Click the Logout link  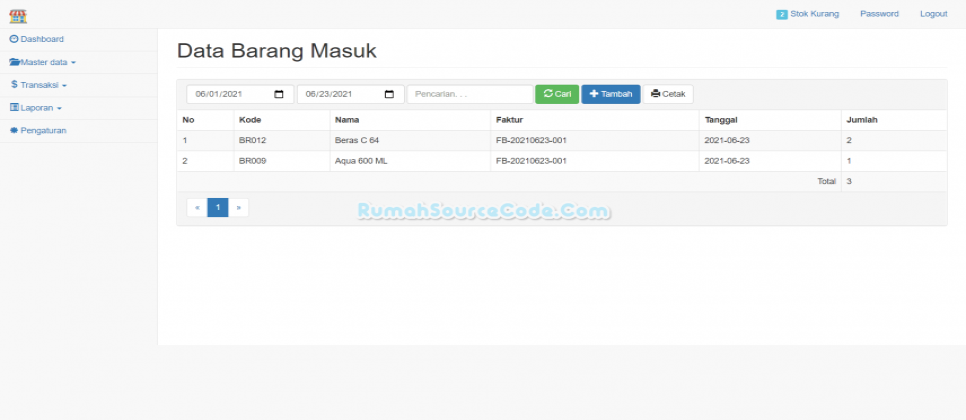click(933, 14)
